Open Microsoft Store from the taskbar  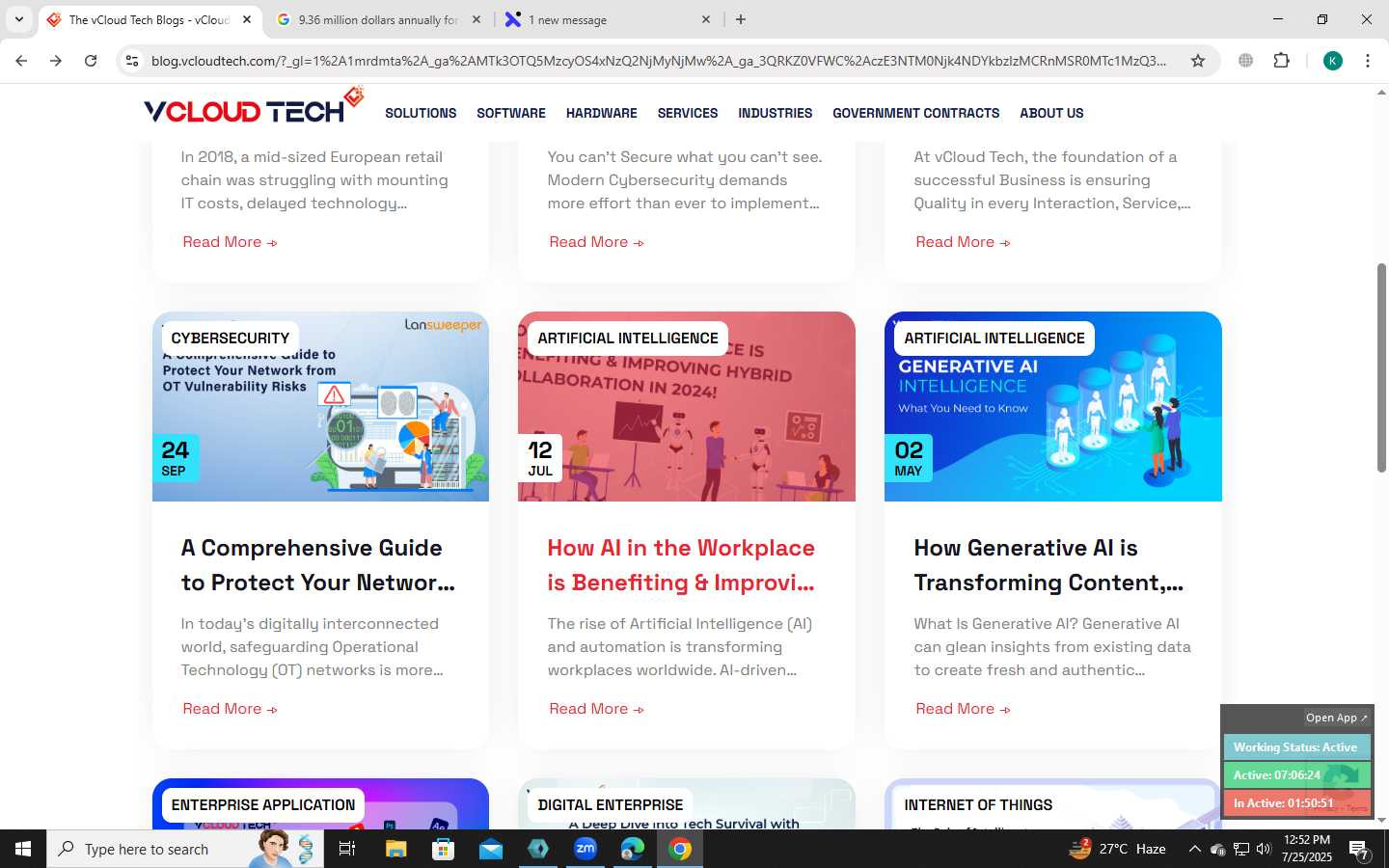pos(443,849)
